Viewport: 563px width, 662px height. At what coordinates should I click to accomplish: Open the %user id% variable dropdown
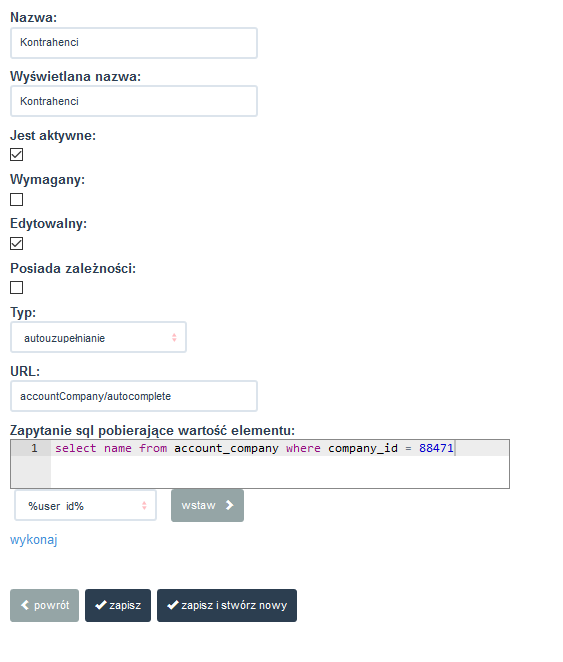(x=86, y=505)
